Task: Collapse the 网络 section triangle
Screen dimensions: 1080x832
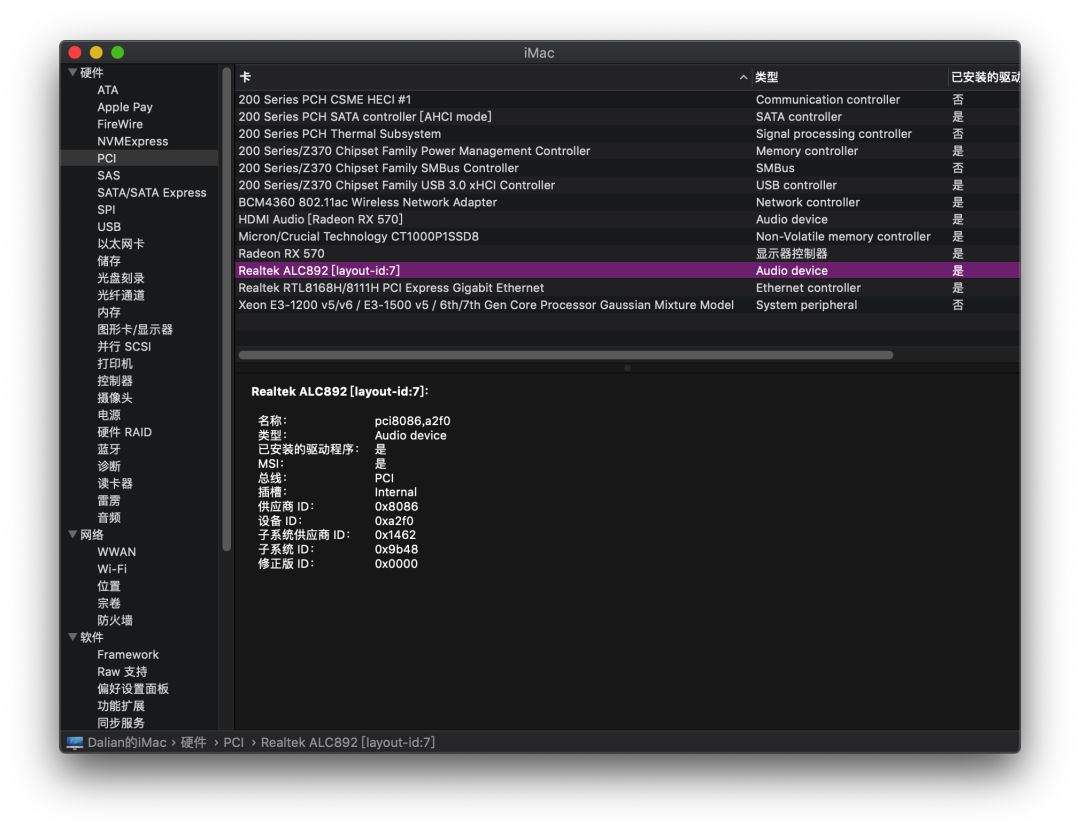Action: (x=72, y=534)
